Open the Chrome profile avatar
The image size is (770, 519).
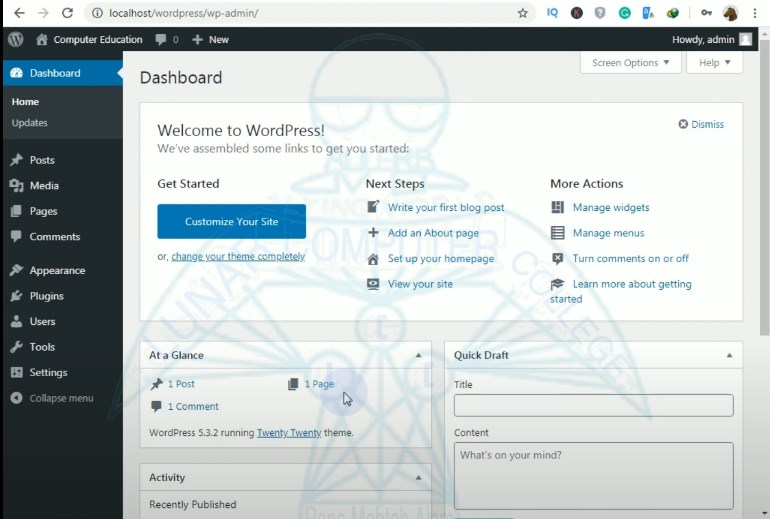point(731,13)
